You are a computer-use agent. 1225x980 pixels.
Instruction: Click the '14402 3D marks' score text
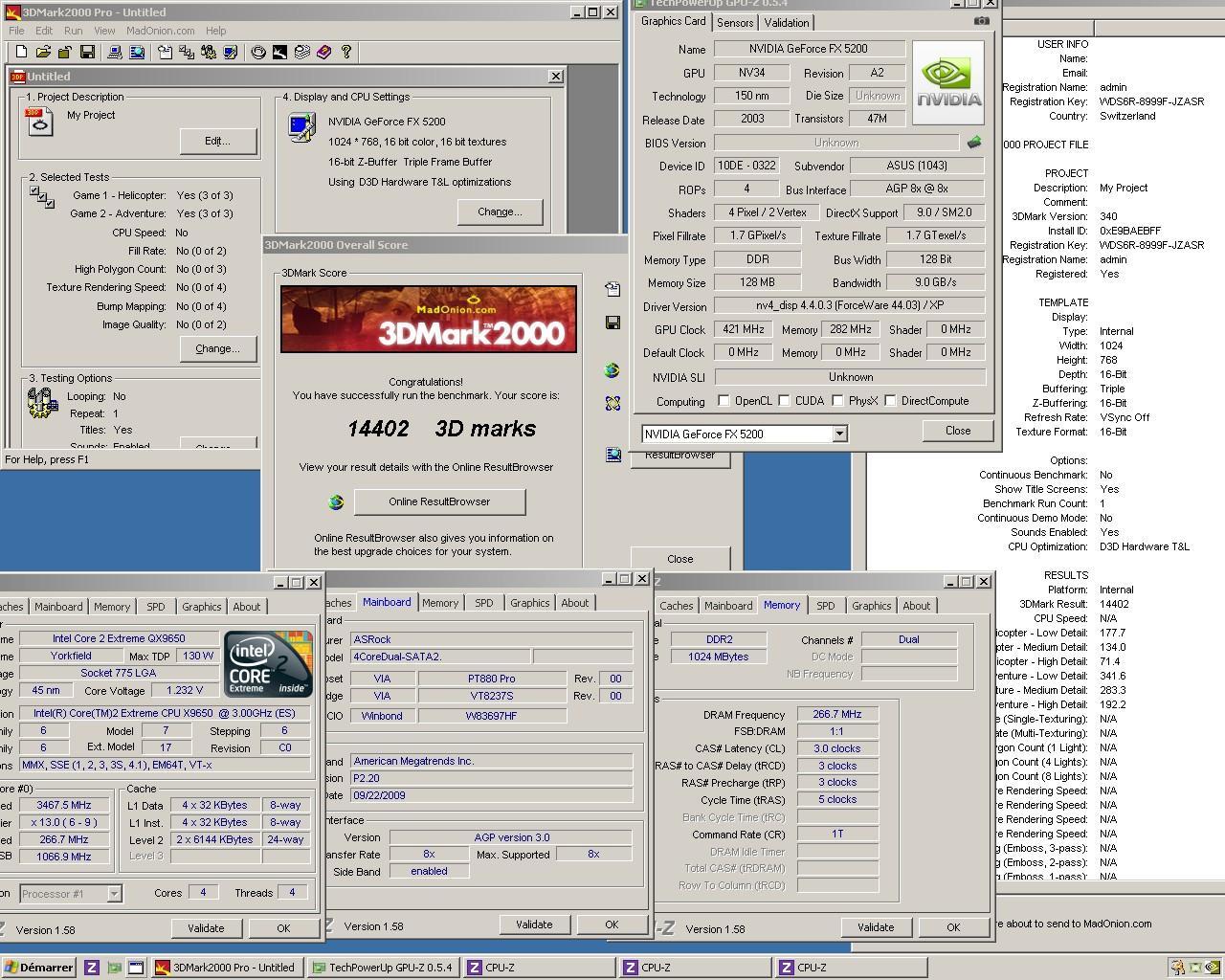[x=441, y=429]
